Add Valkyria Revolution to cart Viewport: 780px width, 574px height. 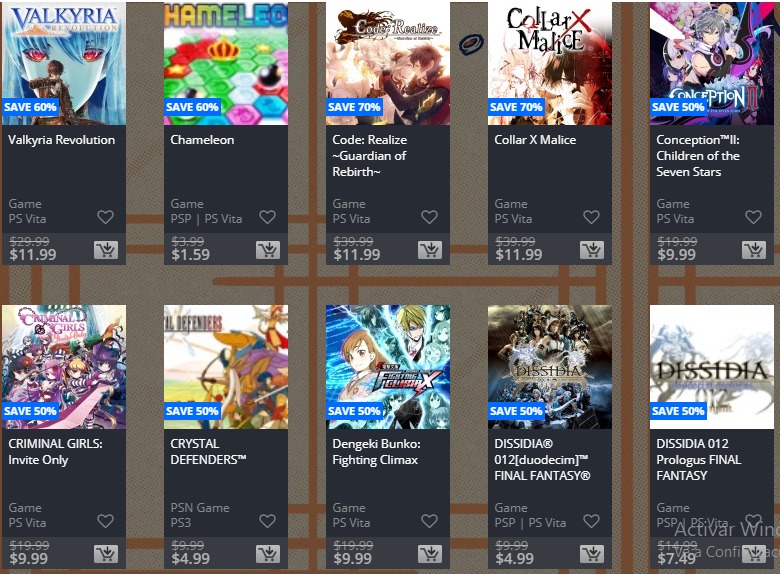click(x=106, y=250)
